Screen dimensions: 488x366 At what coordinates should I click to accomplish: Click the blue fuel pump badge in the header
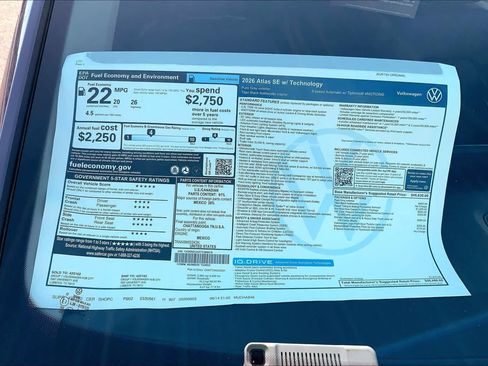(191, 78)
